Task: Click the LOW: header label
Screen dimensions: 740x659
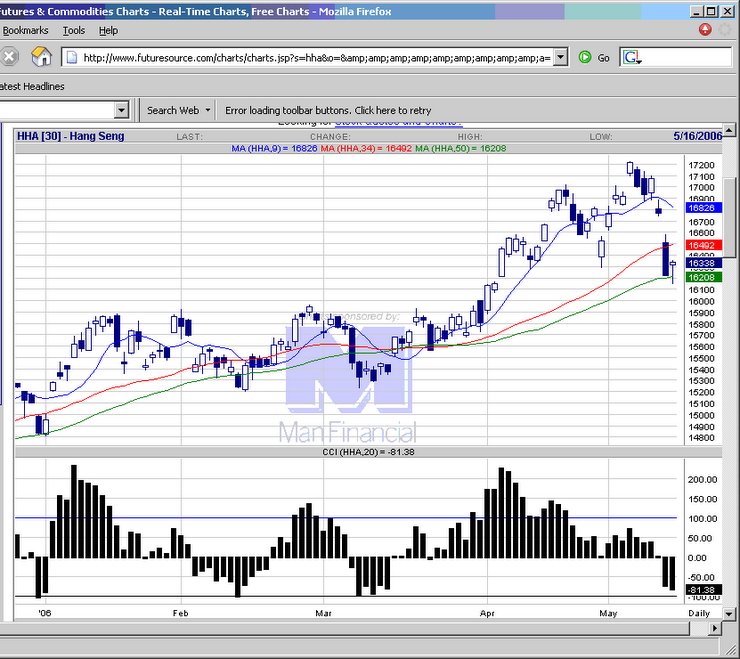Action: coord(601,137)
